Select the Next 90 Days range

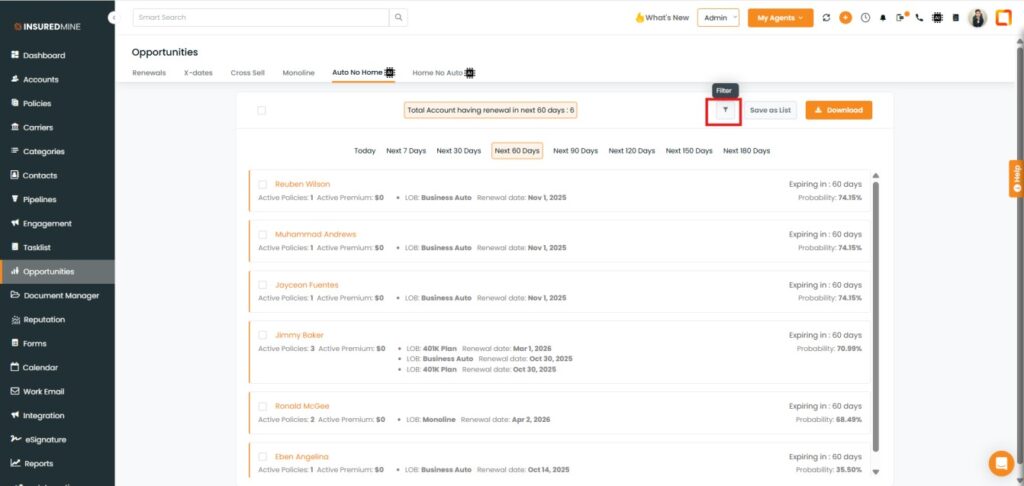[x=575, y=151]
